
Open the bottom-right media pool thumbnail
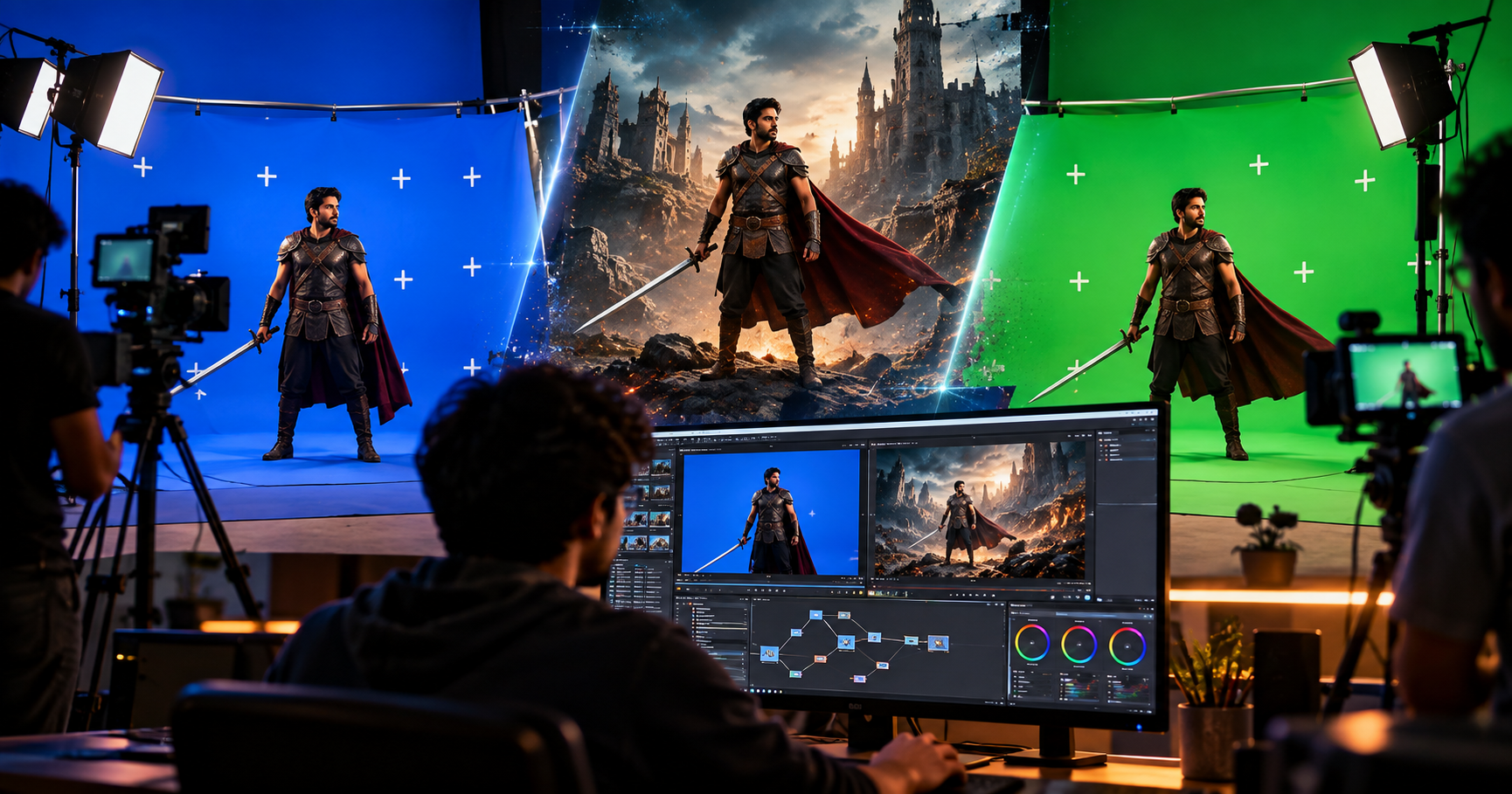(x=661, y=542)
